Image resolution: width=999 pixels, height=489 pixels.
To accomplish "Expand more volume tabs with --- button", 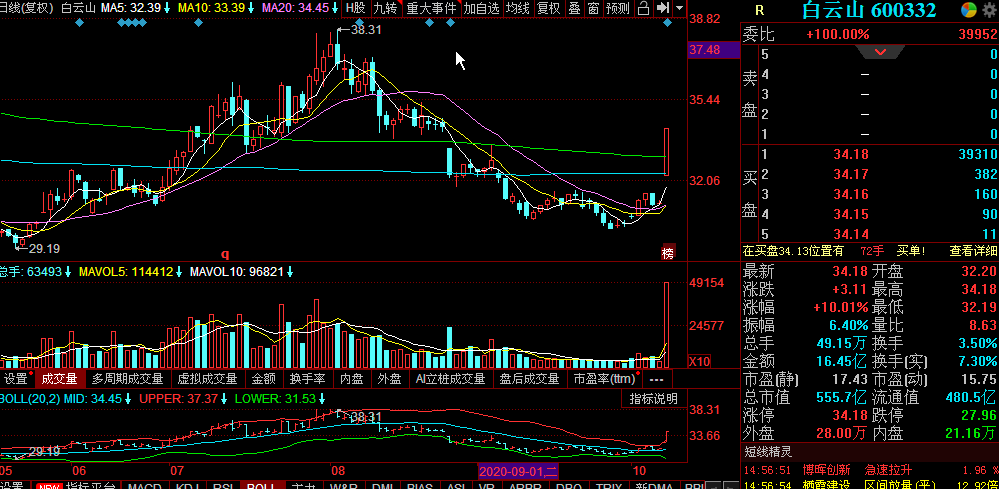I will tap(656, 379).
